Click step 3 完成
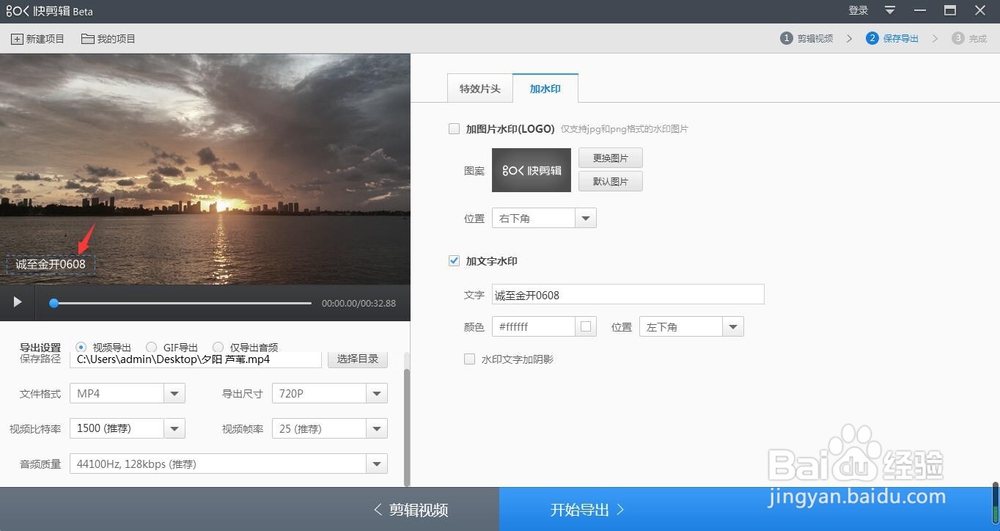This screenshot has width=1000, height=531. pos(969,38)
